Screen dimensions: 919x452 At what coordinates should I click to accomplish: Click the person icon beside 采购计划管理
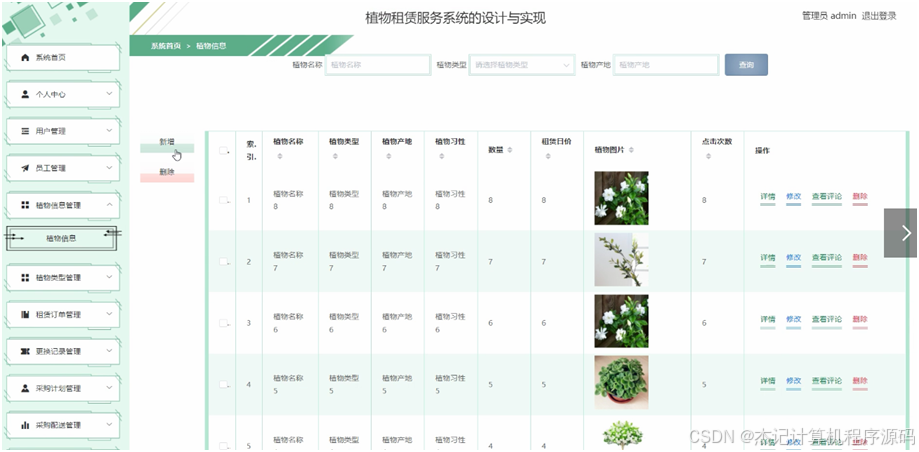pos(25,388)
